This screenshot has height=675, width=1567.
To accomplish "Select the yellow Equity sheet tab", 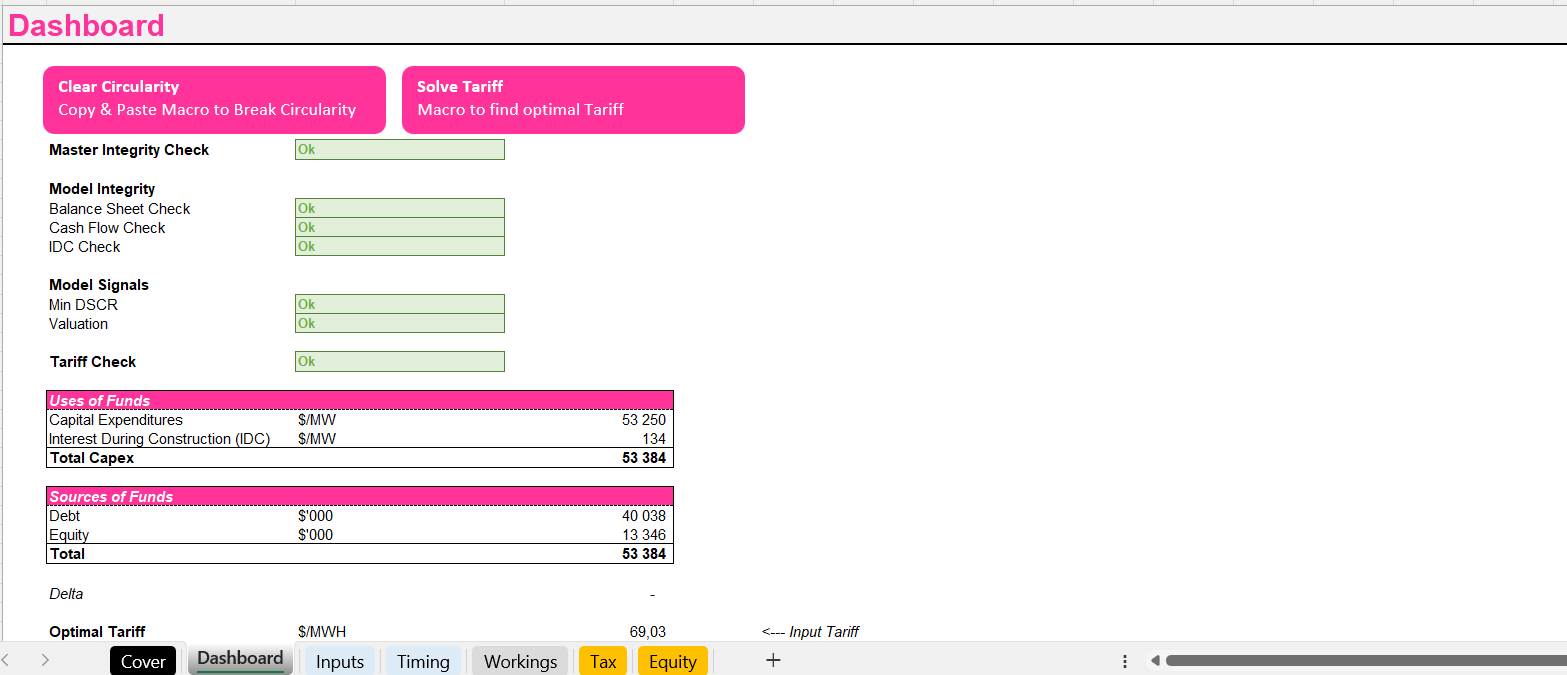I will click(672, 661).
